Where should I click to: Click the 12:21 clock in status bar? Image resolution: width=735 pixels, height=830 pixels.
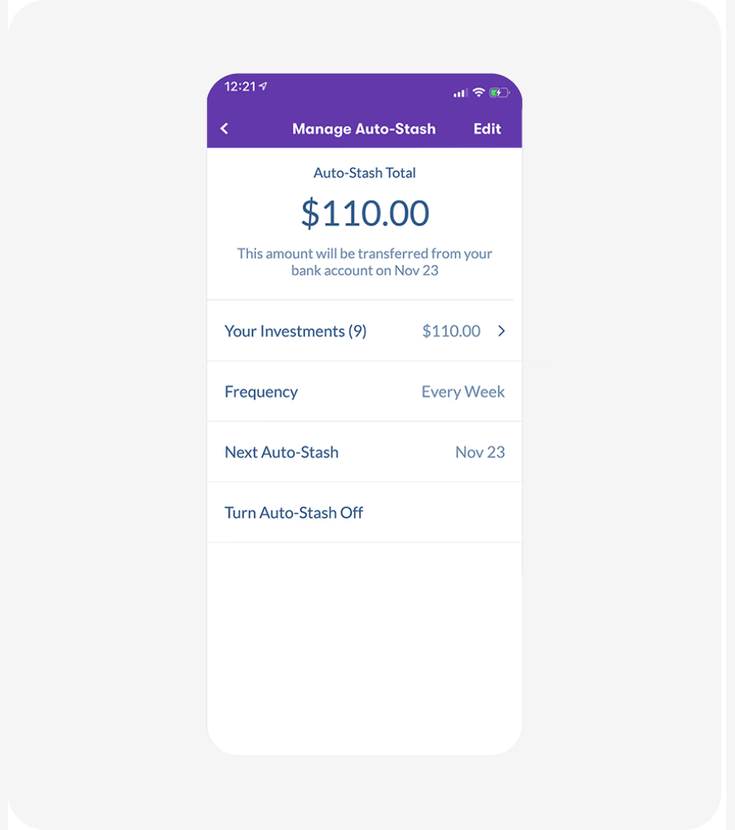pyautogui.click(x=239, y=87)
